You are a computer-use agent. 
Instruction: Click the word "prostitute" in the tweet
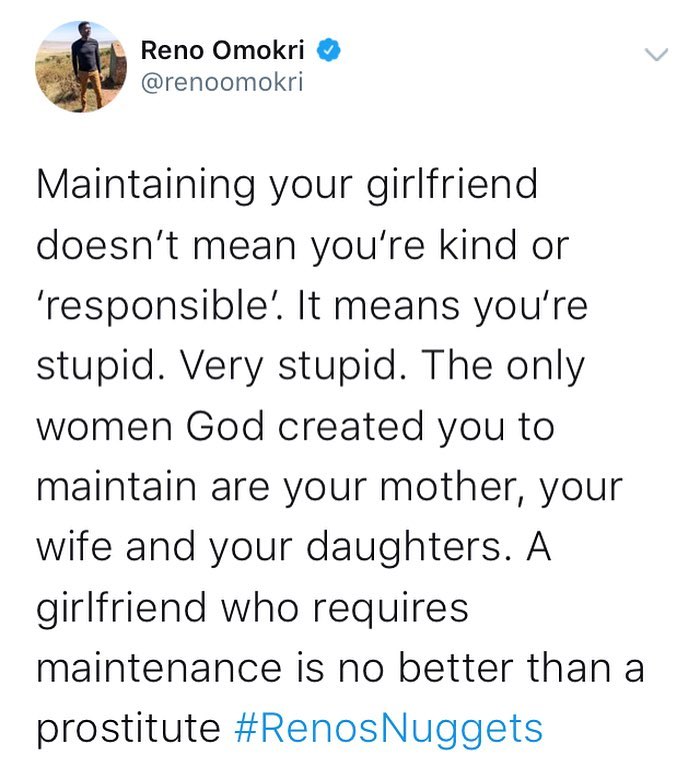pos(128,727)
